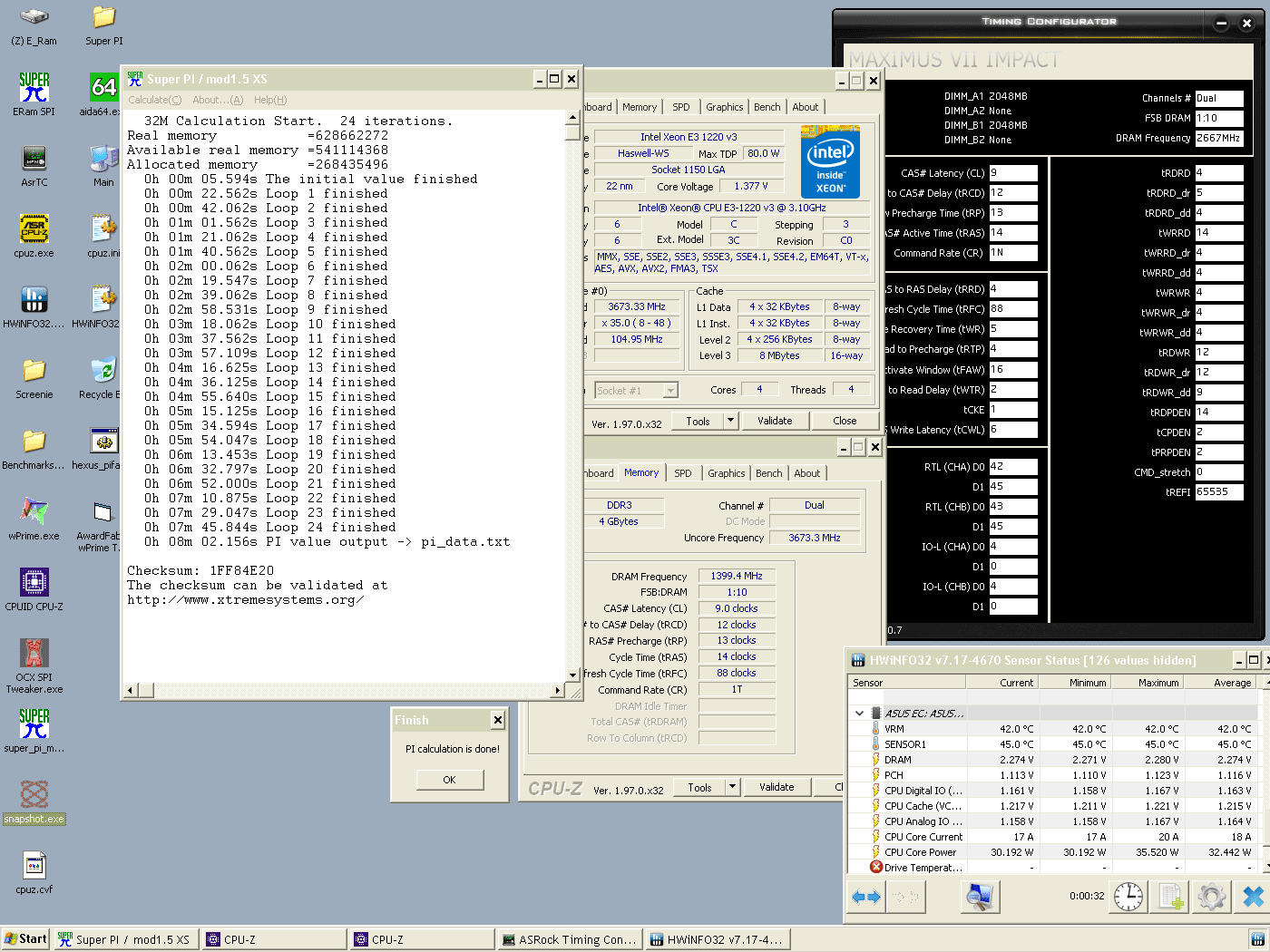
Task: Click Super PI horizontal scrollbar left arrow
Action: coord(130,691)
